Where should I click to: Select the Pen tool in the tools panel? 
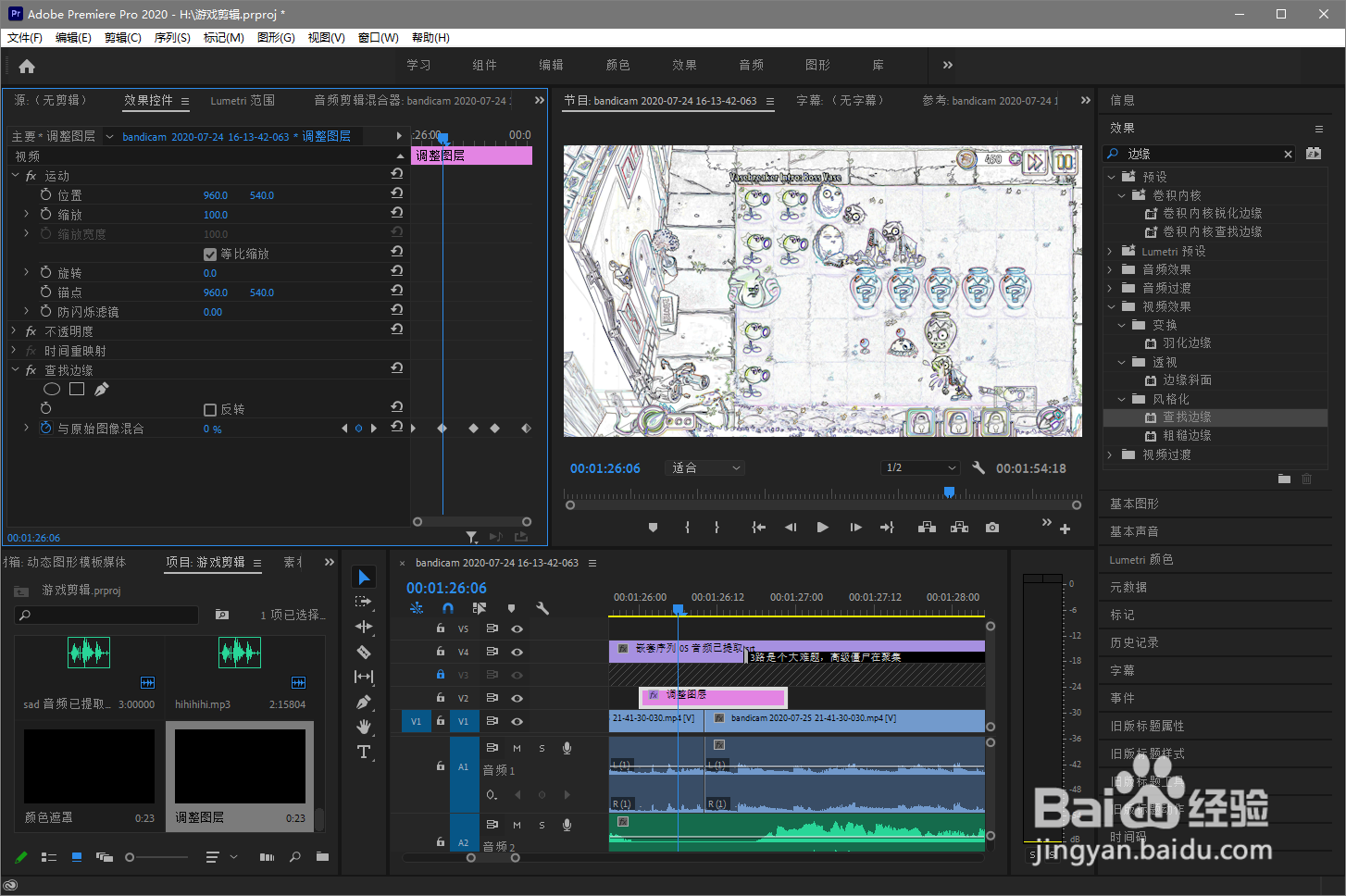coord(364,702)
